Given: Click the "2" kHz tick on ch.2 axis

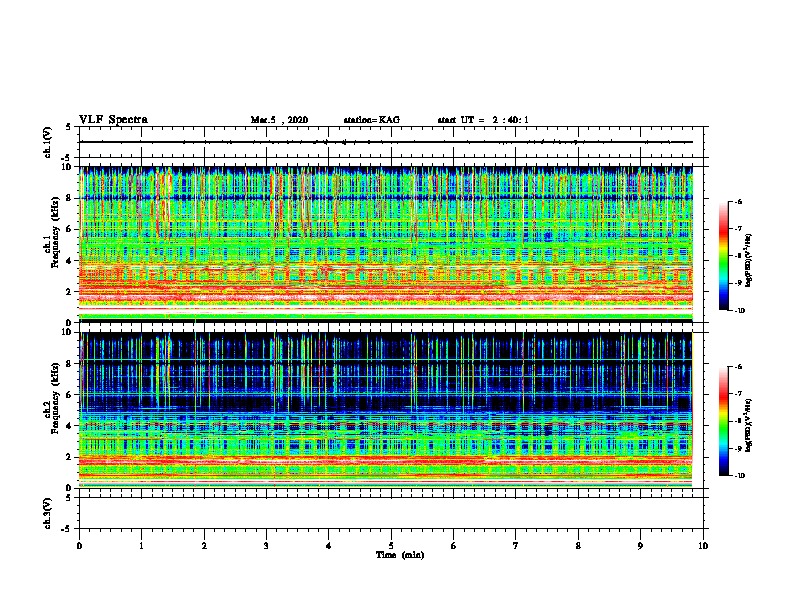Looking at the screenshot, I should pyautogui.click(x=68, y=457).
